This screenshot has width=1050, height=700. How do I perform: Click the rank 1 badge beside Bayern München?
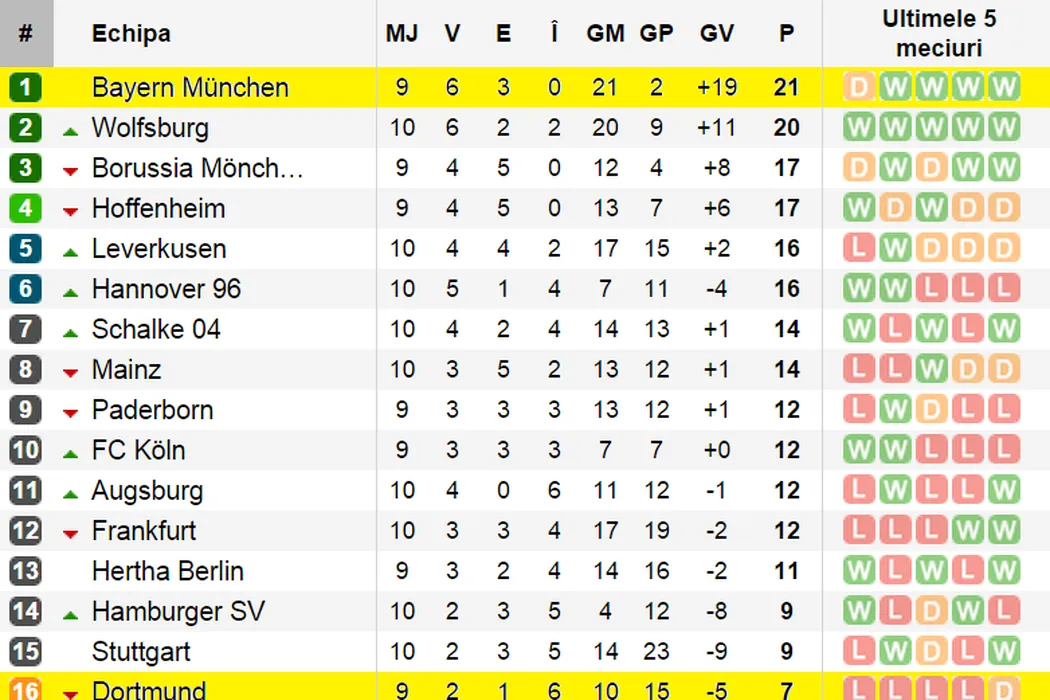25,88
